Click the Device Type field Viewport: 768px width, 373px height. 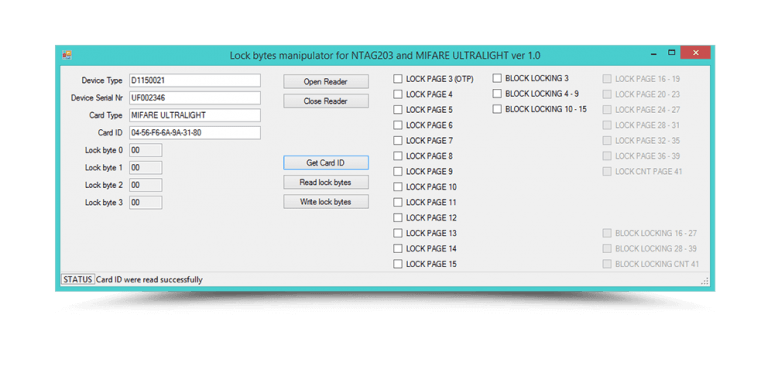[x=195, y=80]
